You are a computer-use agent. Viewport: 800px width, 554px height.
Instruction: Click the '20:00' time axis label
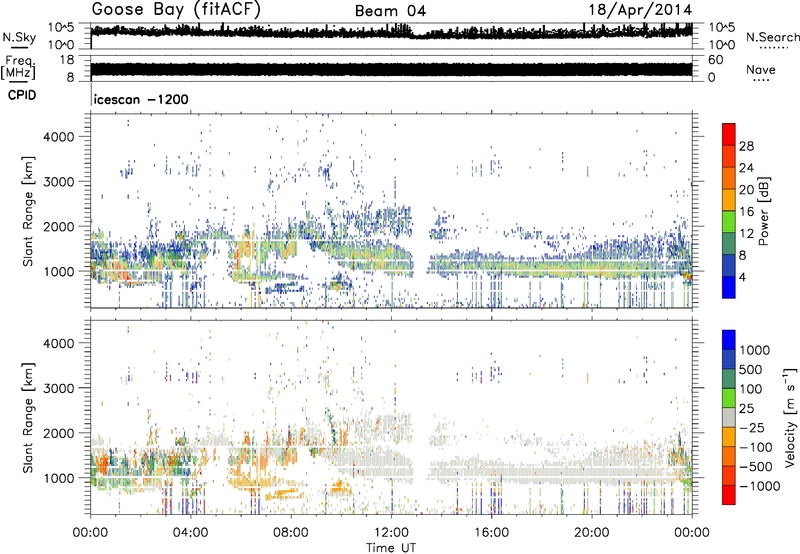tap(591, 533)
